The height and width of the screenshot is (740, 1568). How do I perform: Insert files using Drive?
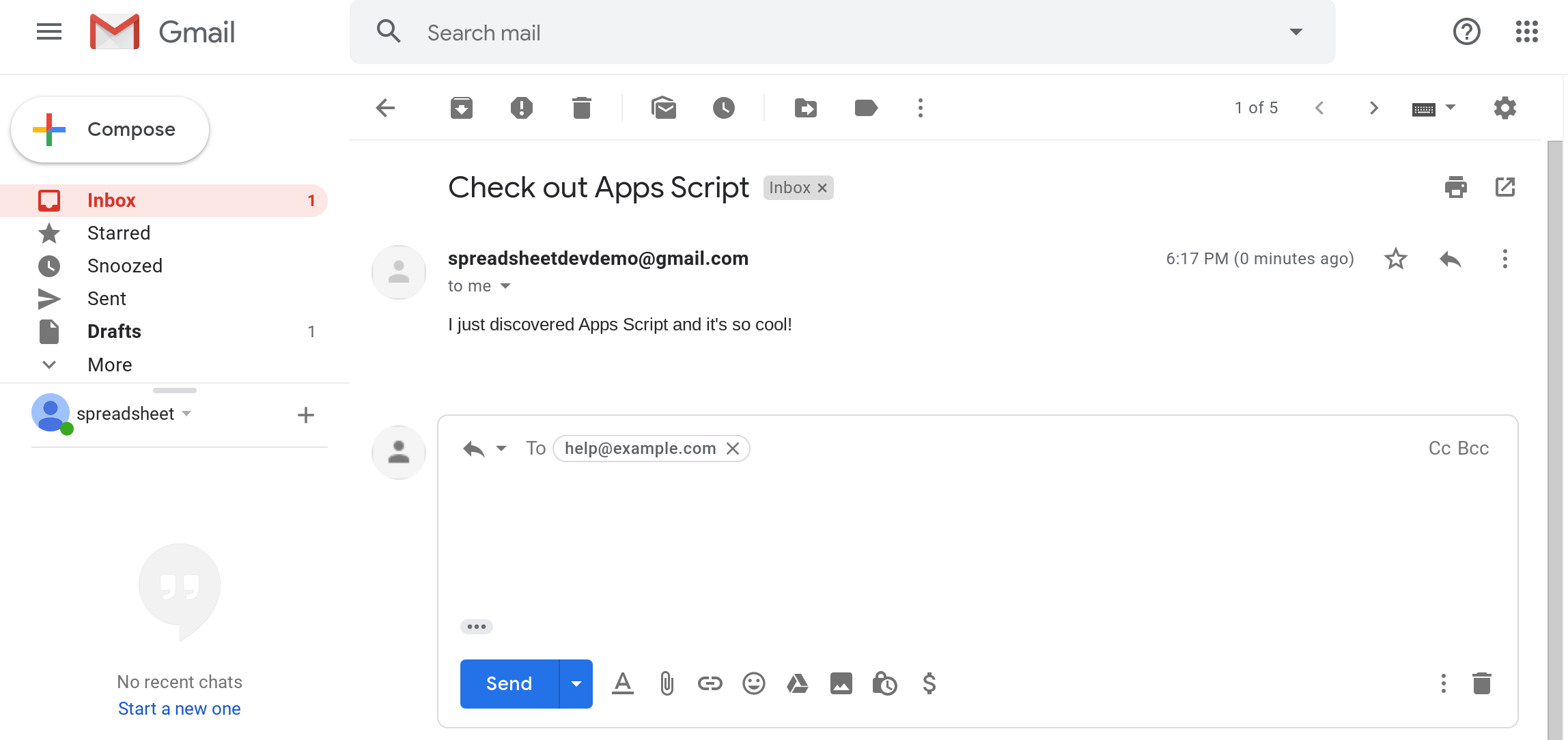[798, 683]
